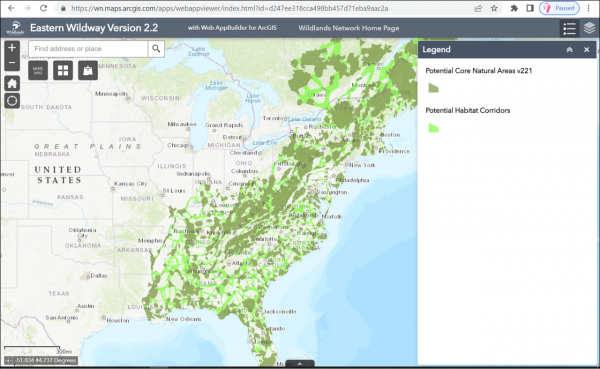Open the basemap gallery grid icon

click(x=63, y=70)
